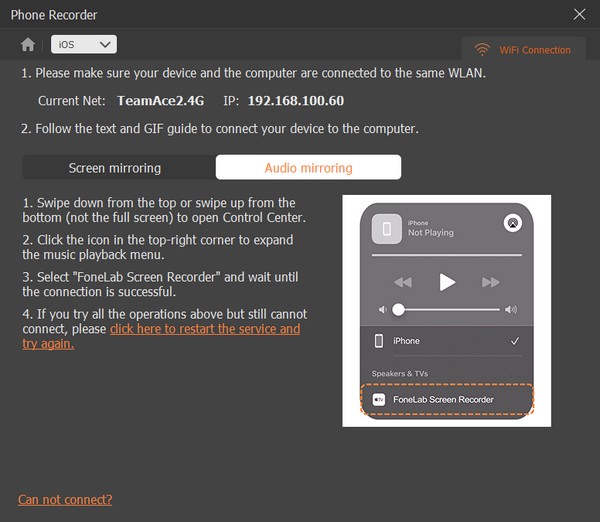
Task: Open the Can not connect? link
Action: click(65, 499)
